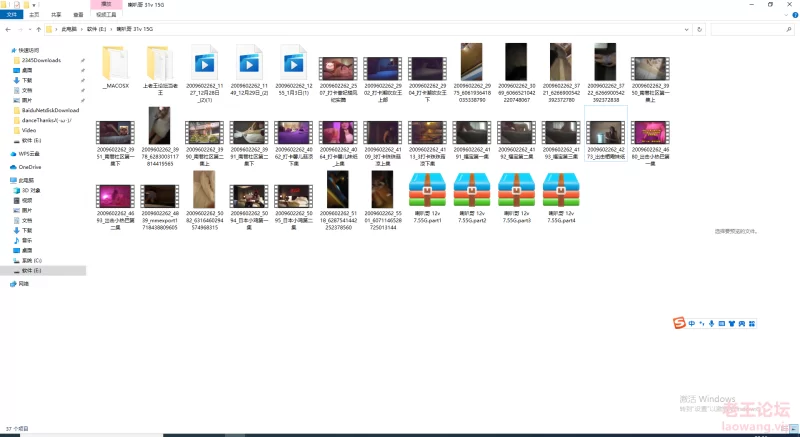Open WPS云盘 in the navigation pane
The width and height of the screenshot is (800, 437).
click(25, 153)
